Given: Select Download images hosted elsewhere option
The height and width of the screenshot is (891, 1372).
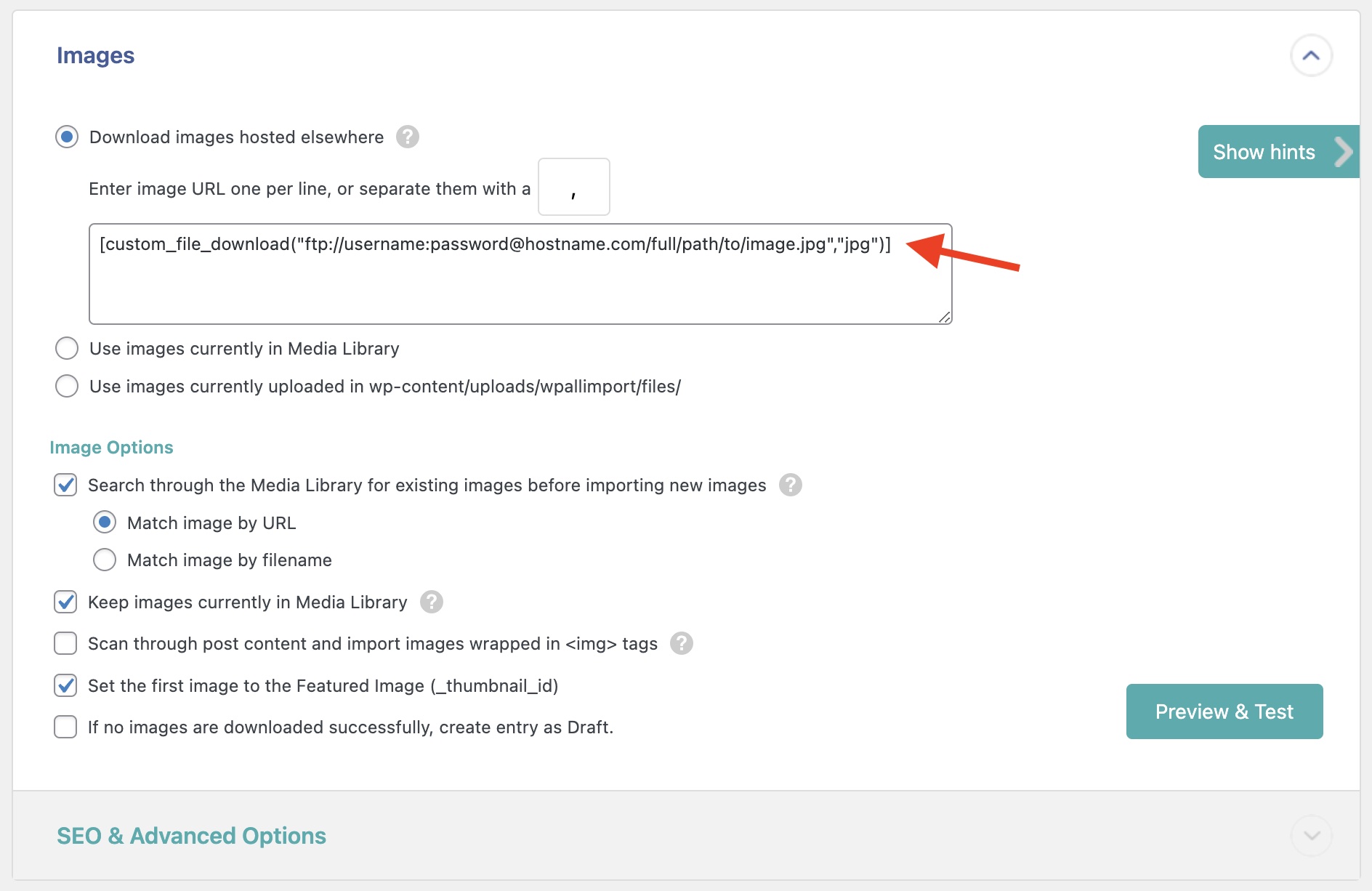Looking at the screenshot, I should [x=67, y=137].
